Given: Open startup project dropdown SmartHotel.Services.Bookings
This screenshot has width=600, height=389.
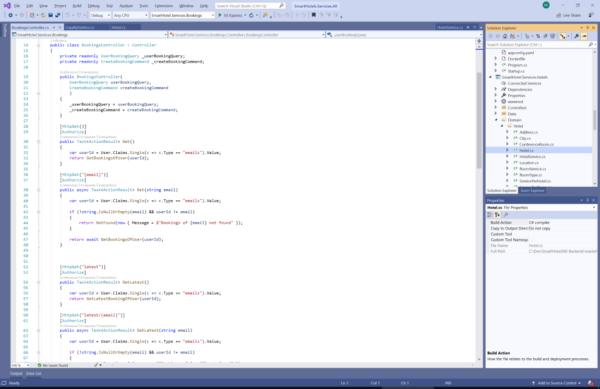Looking at the screenshot, I should (x=183, y=15).
